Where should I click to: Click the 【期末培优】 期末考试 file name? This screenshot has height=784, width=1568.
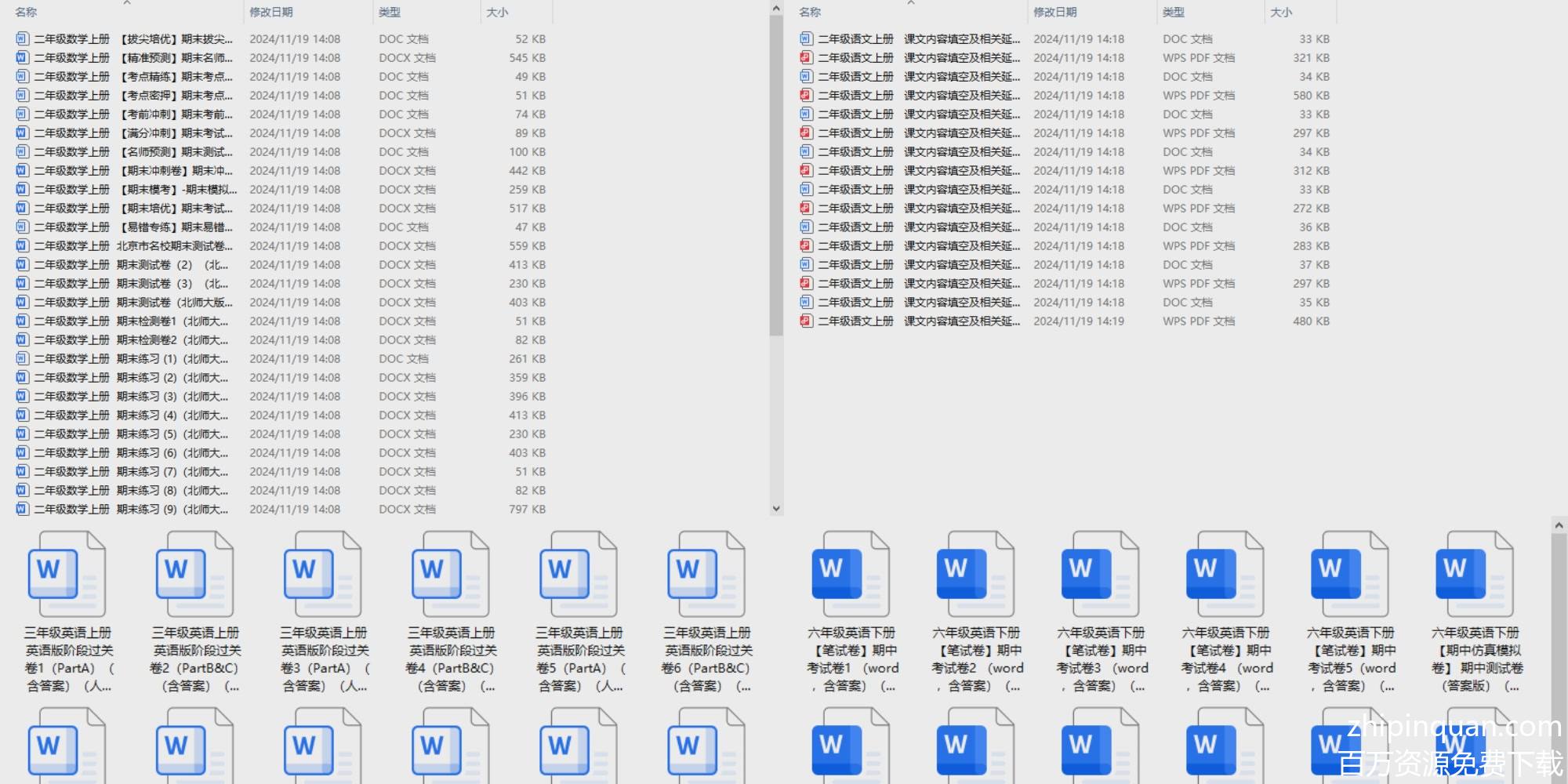click(x=133, y=208)
